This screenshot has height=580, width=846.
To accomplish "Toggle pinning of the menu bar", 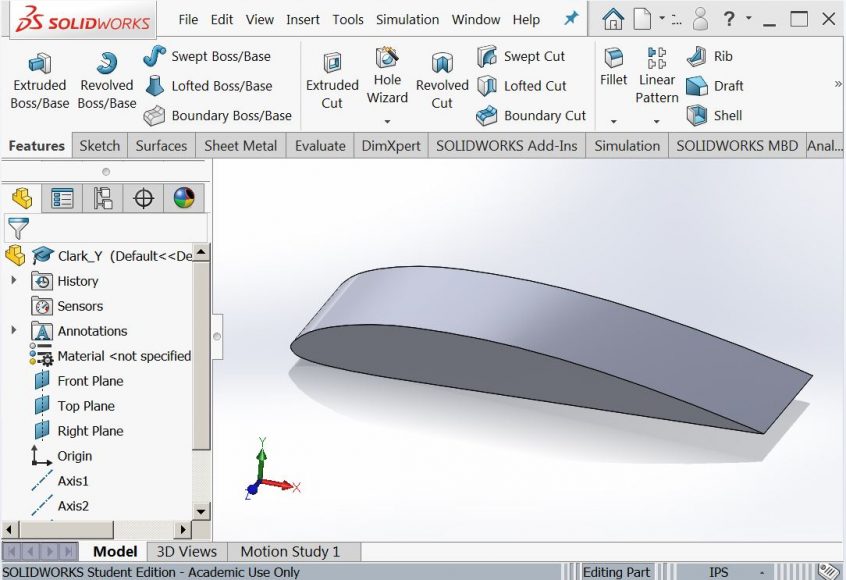I will pos(571,19).
